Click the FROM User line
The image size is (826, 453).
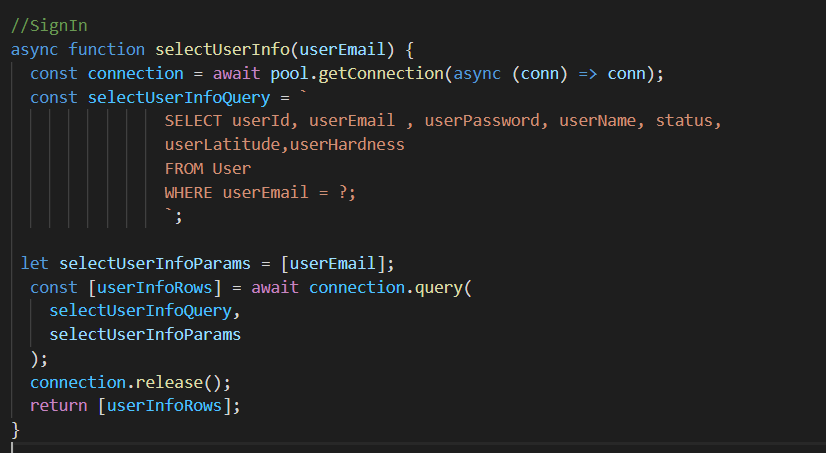pos(208,169)
